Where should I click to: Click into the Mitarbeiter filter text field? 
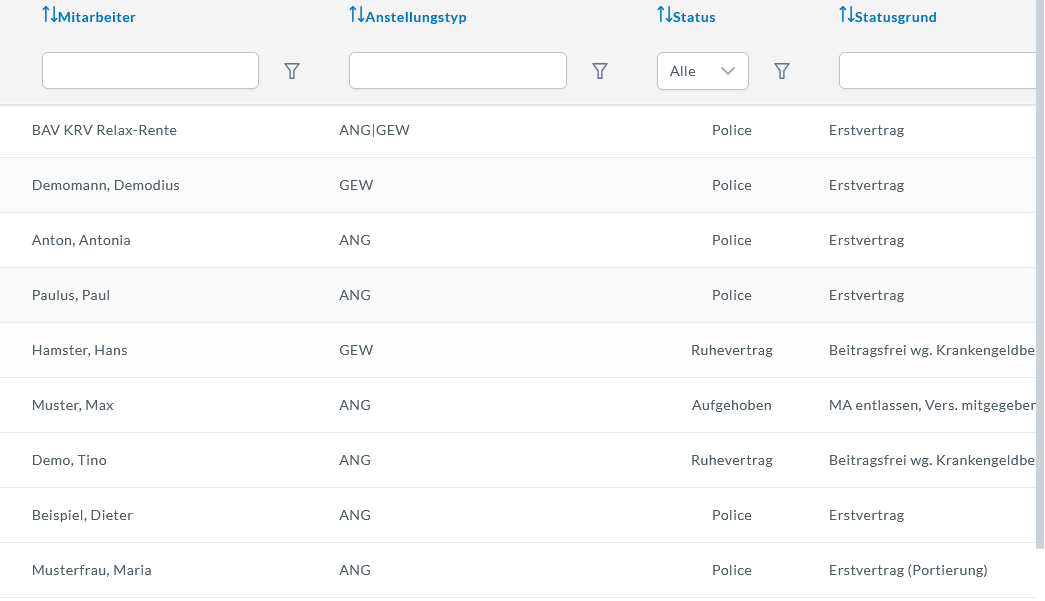(x=150, y=71)
